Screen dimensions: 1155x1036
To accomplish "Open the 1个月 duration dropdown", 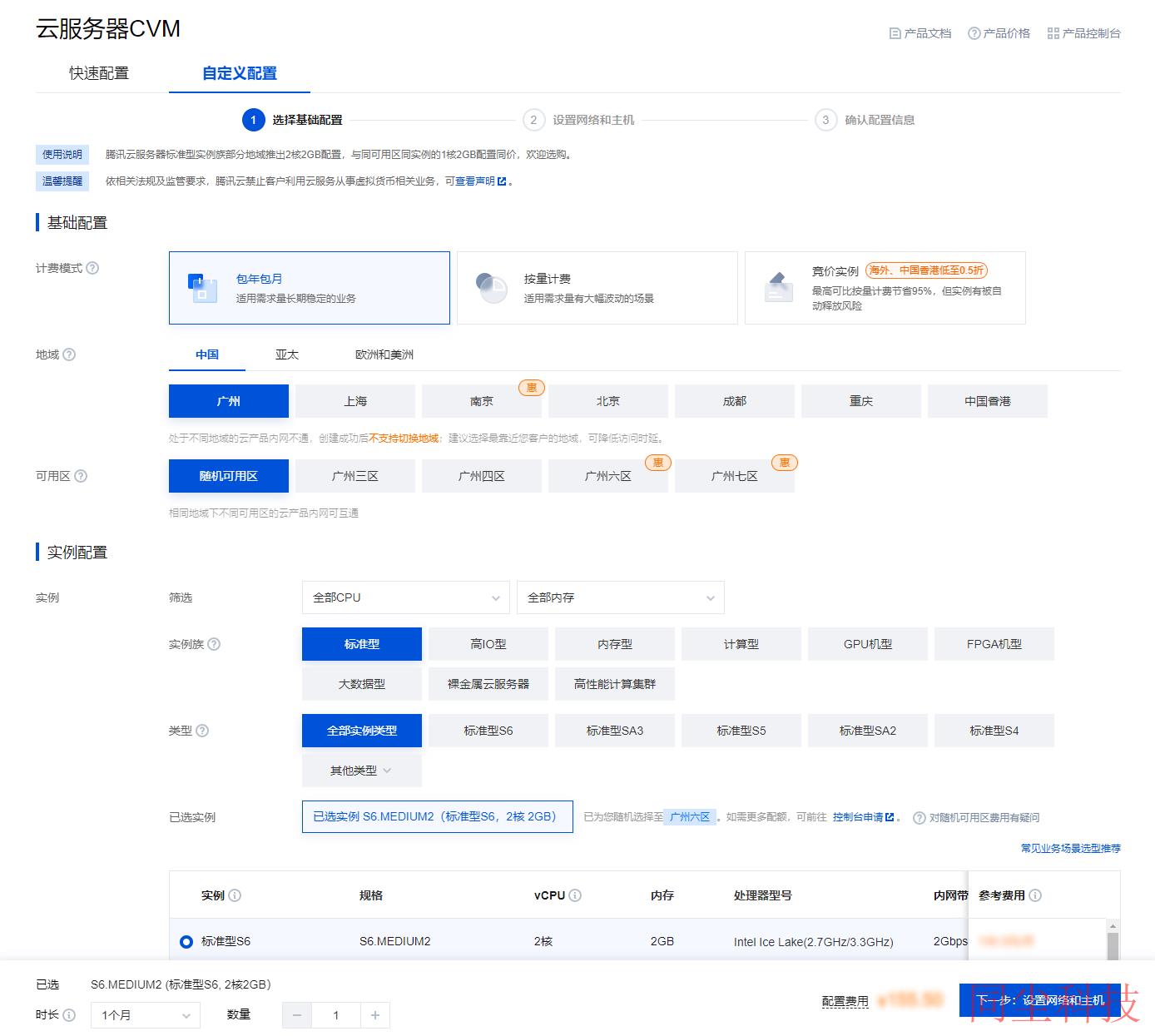I will [x=146, y=1015].
